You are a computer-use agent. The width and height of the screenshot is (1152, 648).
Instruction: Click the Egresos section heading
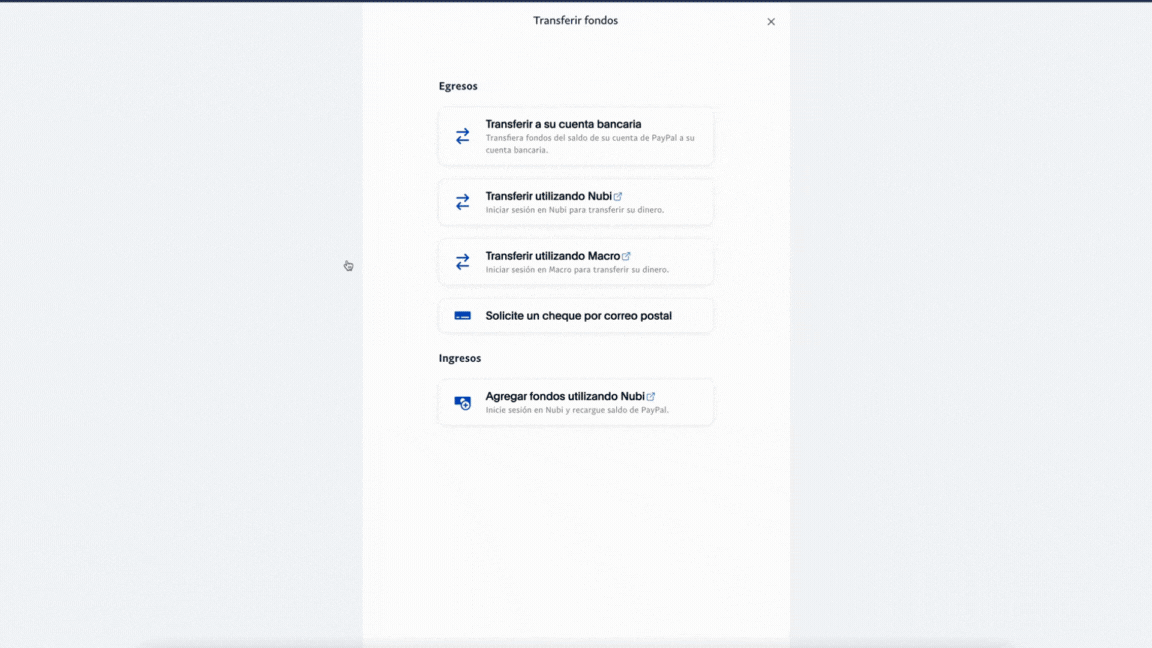(x=458, y=86)
